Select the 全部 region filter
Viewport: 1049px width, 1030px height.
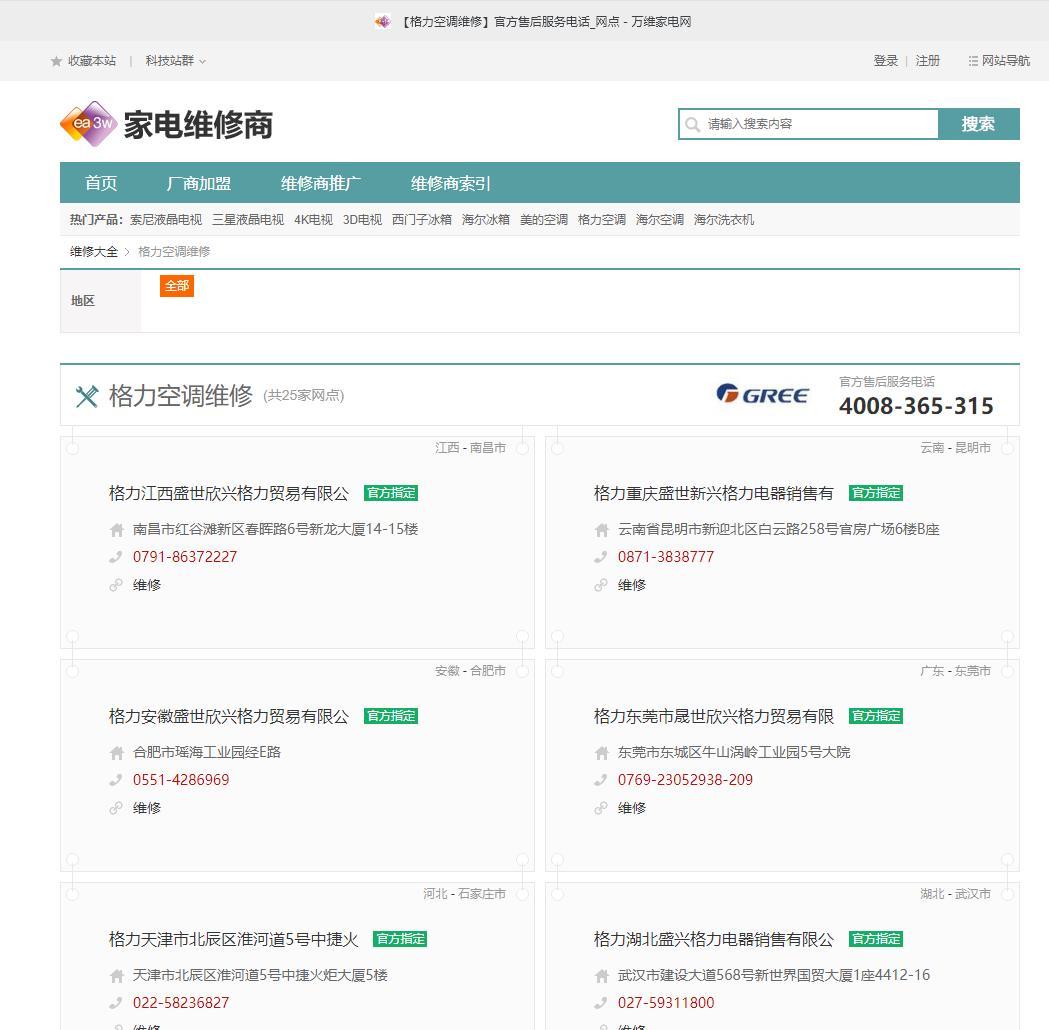click(177, 286)
